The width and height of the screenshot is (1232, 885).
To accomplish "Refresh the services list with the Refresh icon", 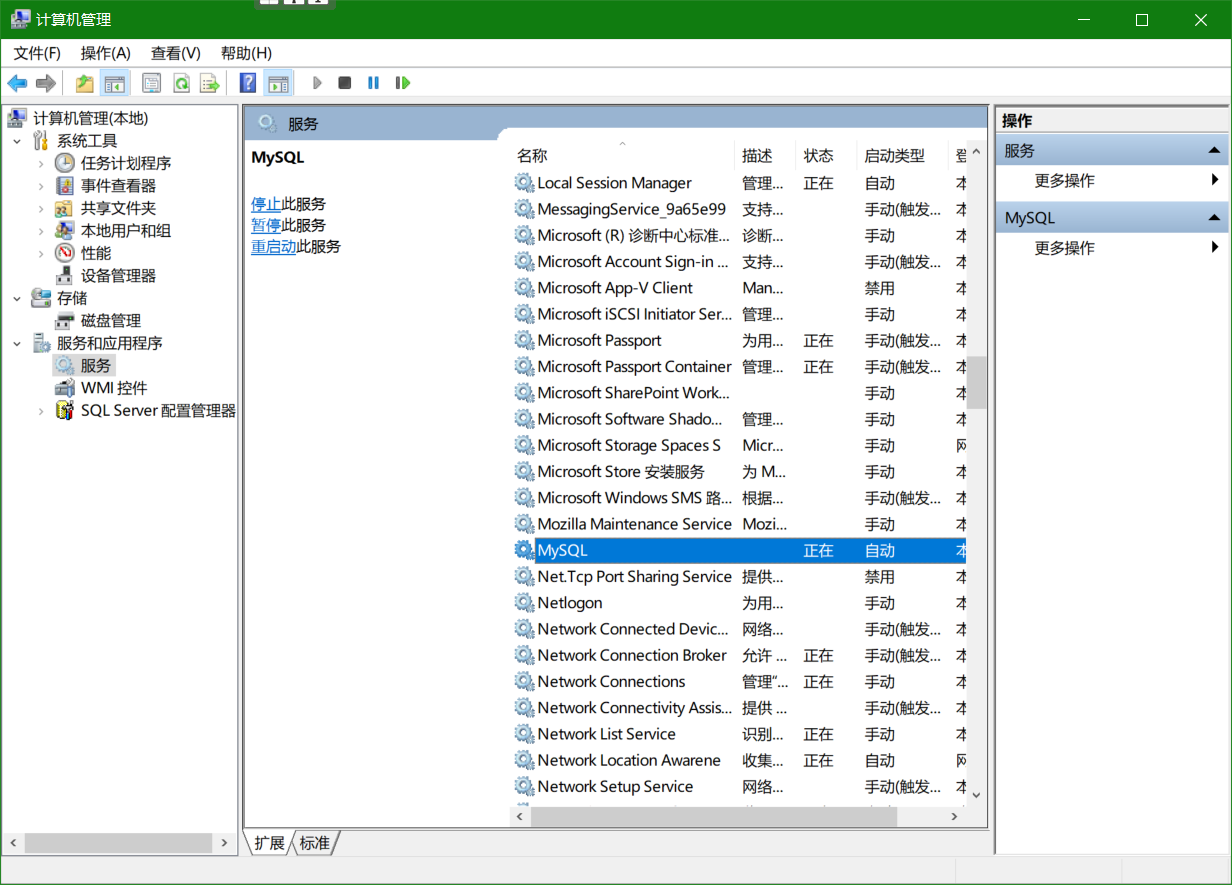I will [x=181, y=83].
